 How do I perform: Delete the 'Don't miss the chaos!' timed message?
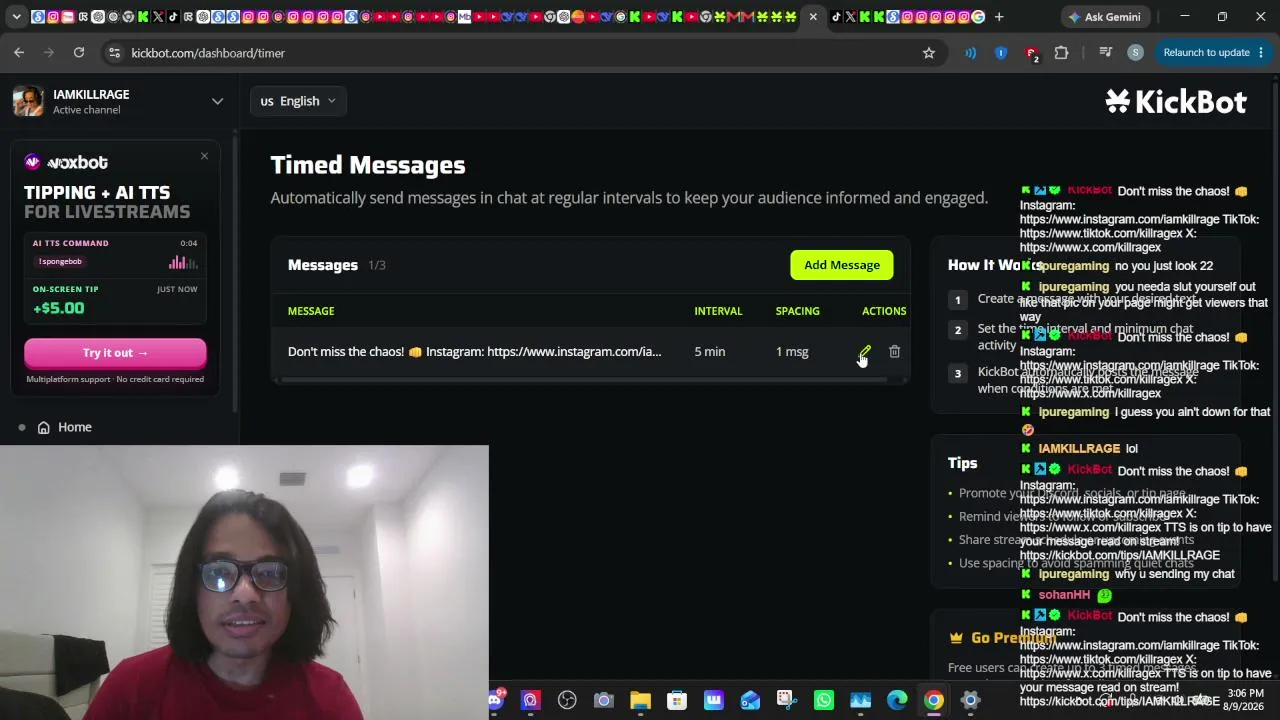(894, 352)
